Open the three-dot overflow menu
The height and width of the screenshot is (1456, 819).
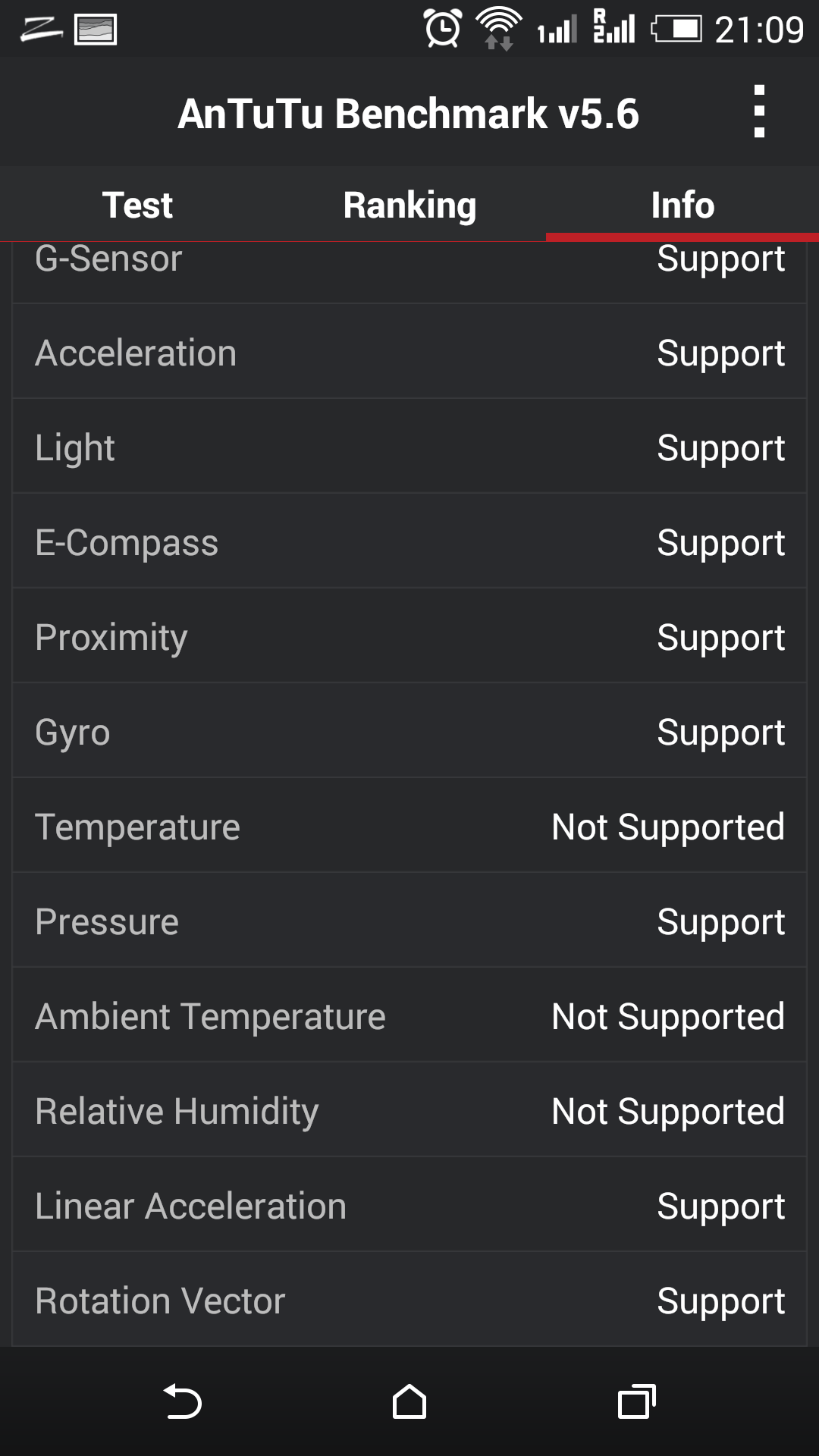(x=759, y=111)
